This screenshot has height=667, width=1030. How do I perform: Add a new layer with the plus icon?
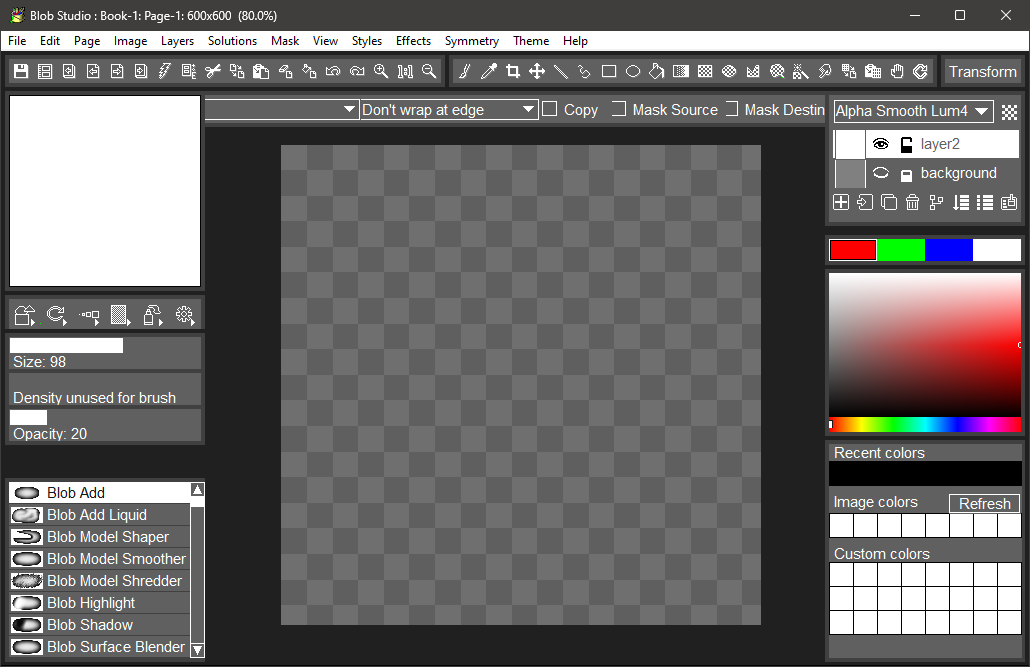841,202
